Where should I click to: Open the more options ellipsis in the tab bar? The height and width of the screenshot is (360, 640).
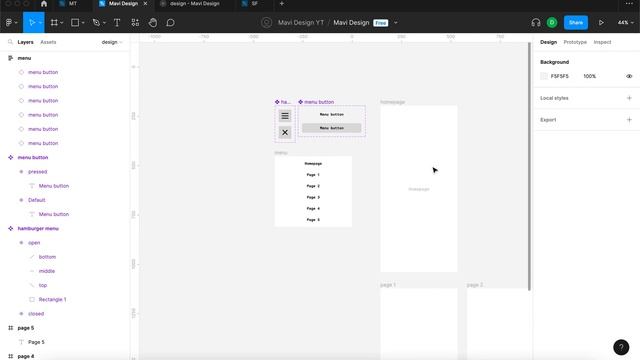click(629, 4)
